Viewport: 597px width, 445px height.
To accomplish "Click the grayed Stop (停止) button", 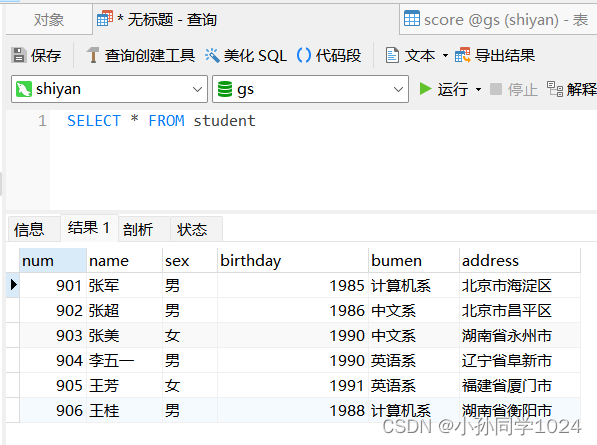I will coord(514,89).
